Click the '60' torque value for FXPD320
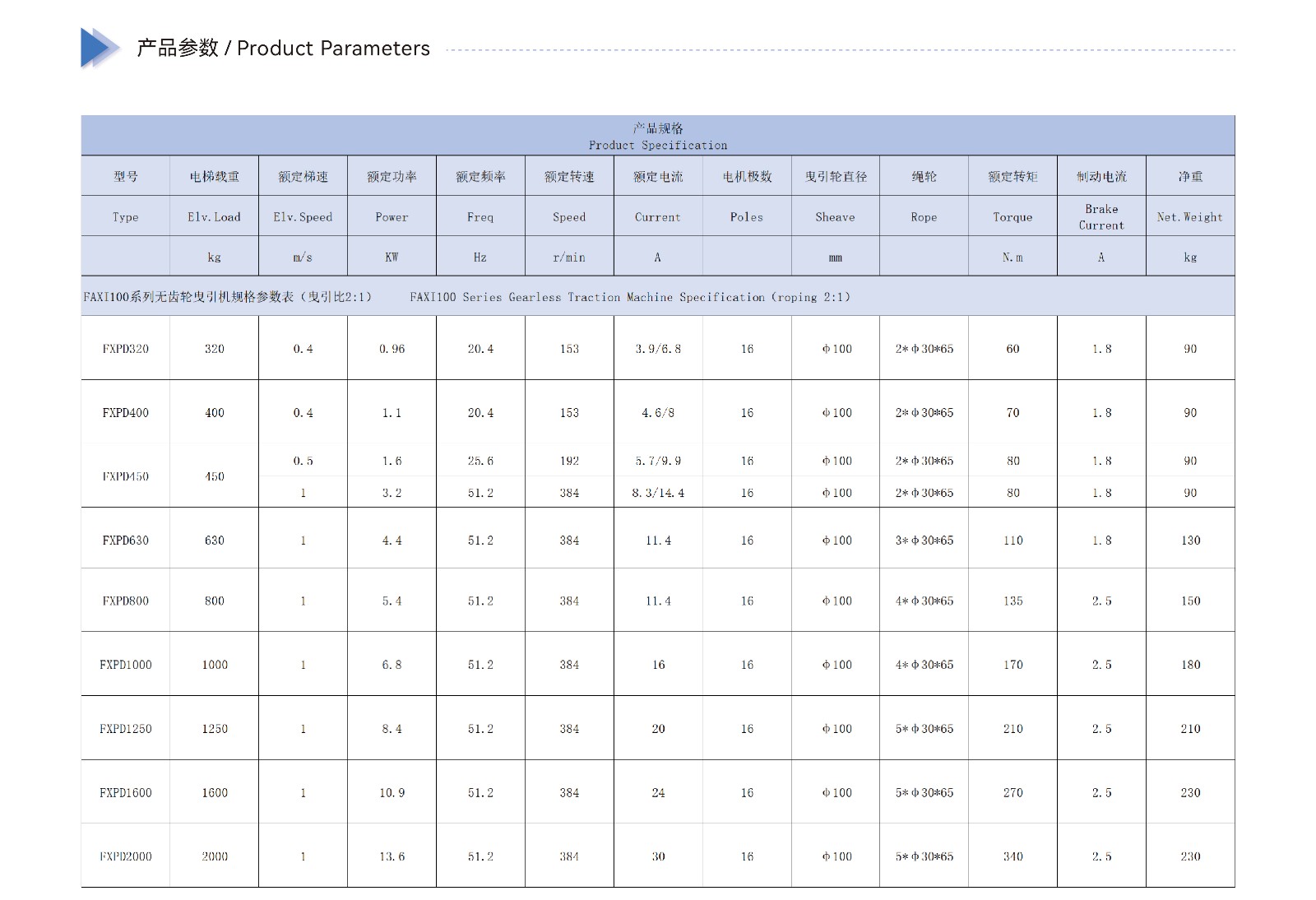The width and height of the screenshot is (1316, 900). click(1013, 349)
